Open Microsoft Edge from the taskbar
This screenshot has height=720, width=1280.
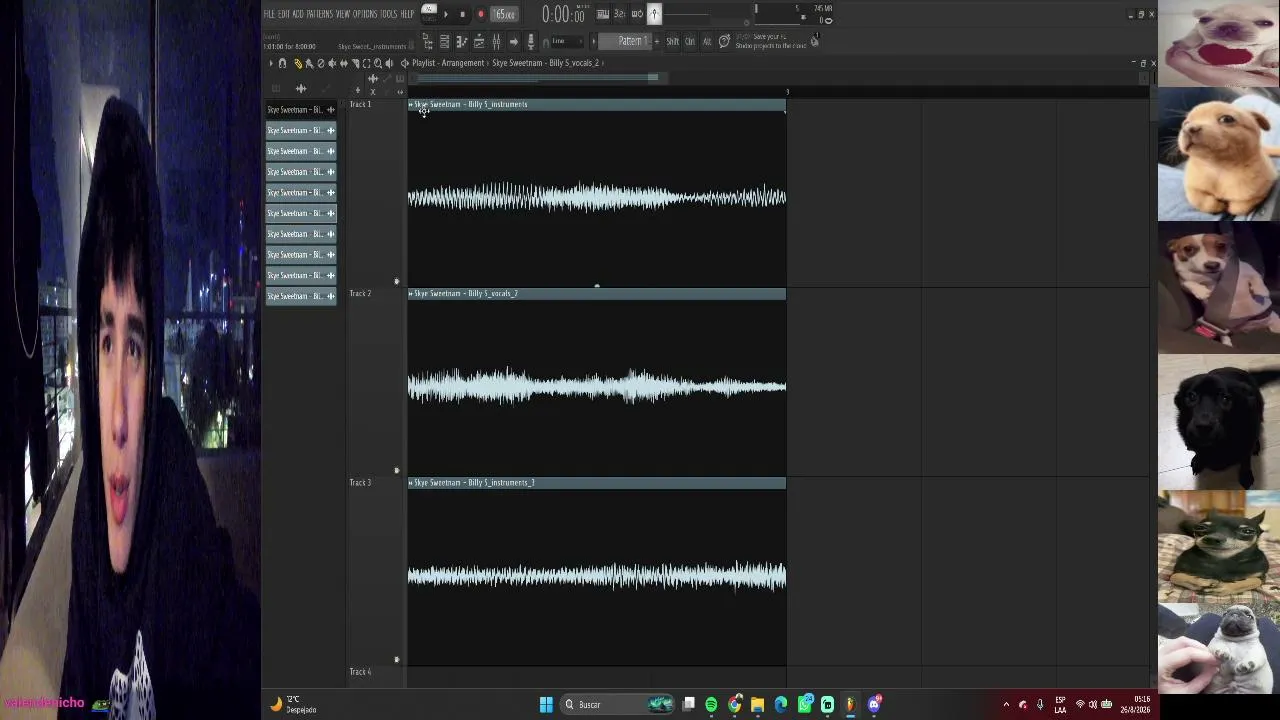click(781, 705)
